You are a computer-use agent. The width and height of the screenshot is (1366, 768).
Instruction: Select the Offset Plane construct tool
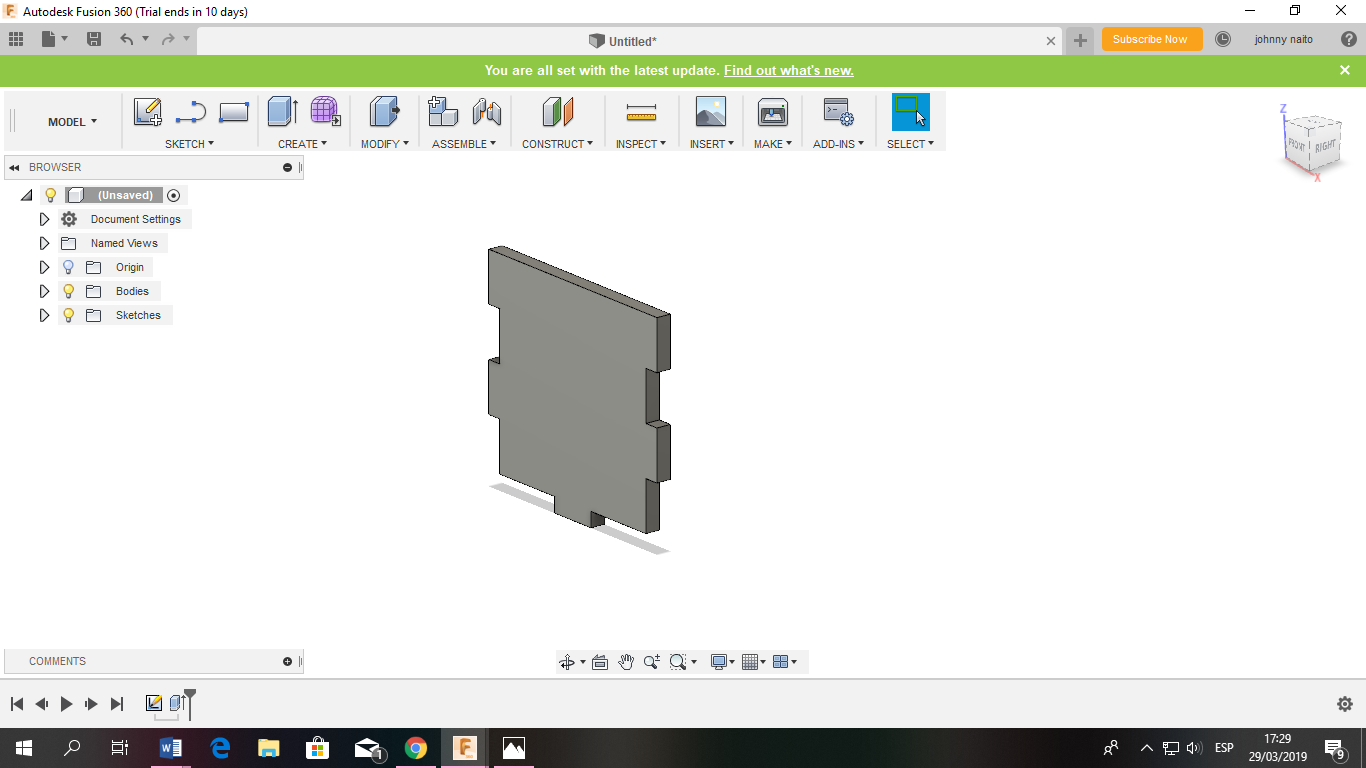click(558, 111)
